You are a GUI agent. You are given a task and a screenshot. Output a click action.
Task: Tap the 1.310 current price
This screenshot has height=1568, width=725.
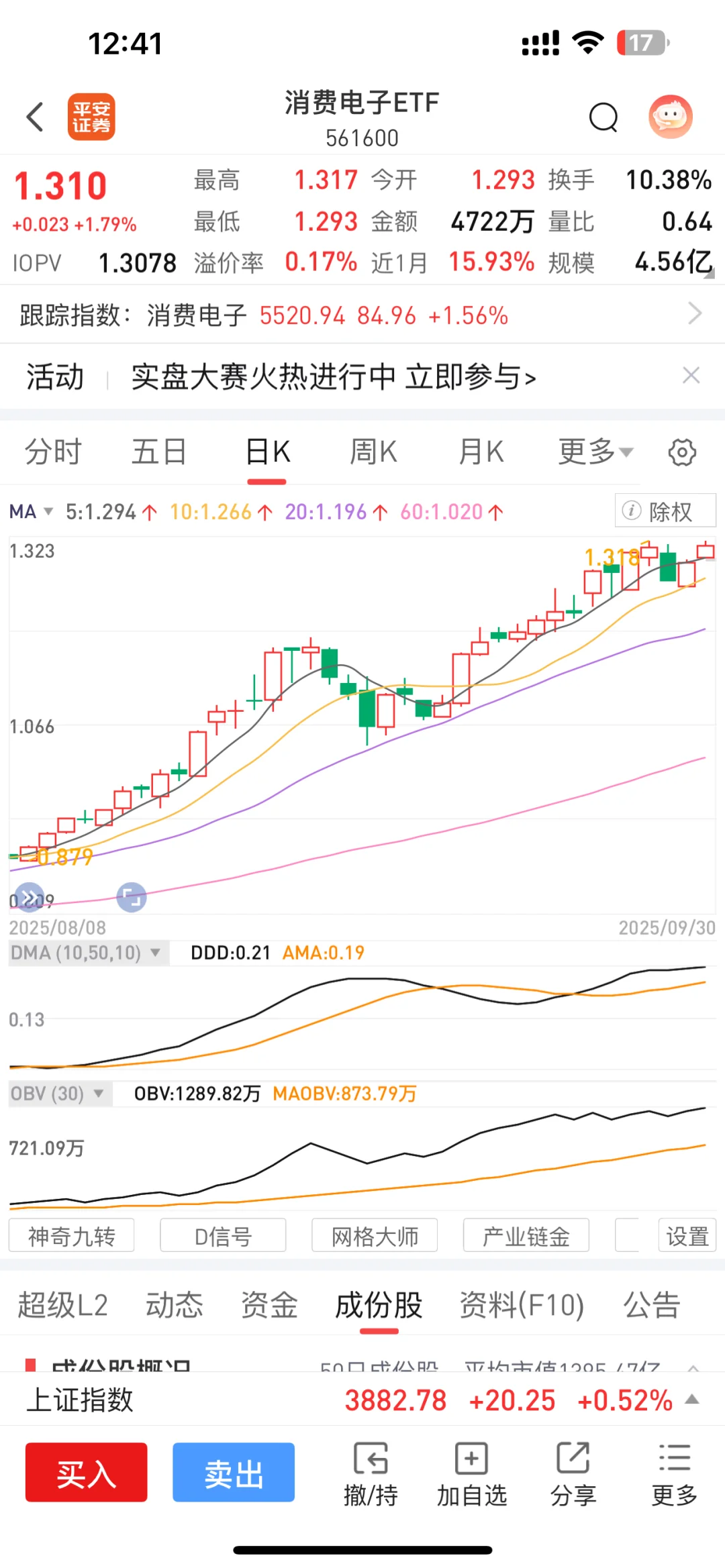(x=60, y=186)
